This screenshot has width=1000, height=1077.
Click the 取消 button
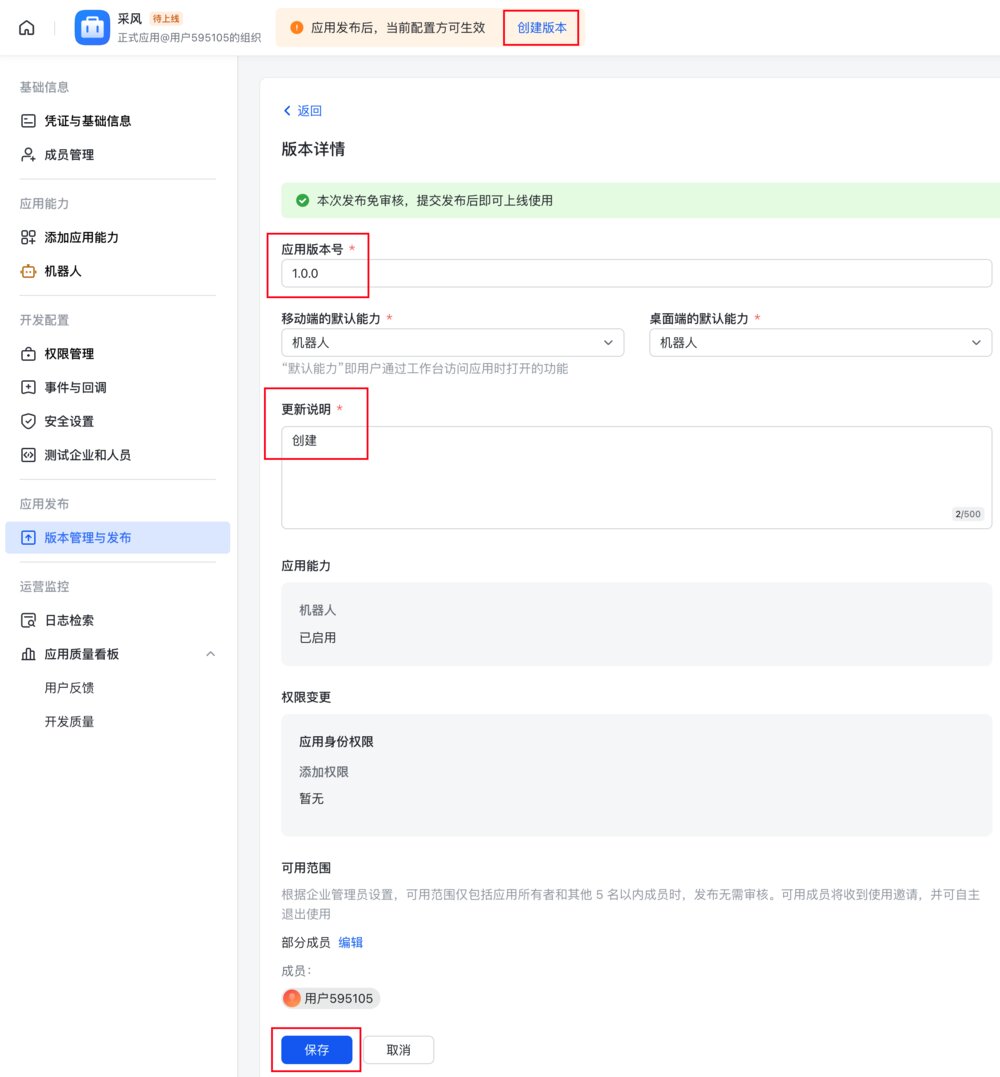(398, 1050)
